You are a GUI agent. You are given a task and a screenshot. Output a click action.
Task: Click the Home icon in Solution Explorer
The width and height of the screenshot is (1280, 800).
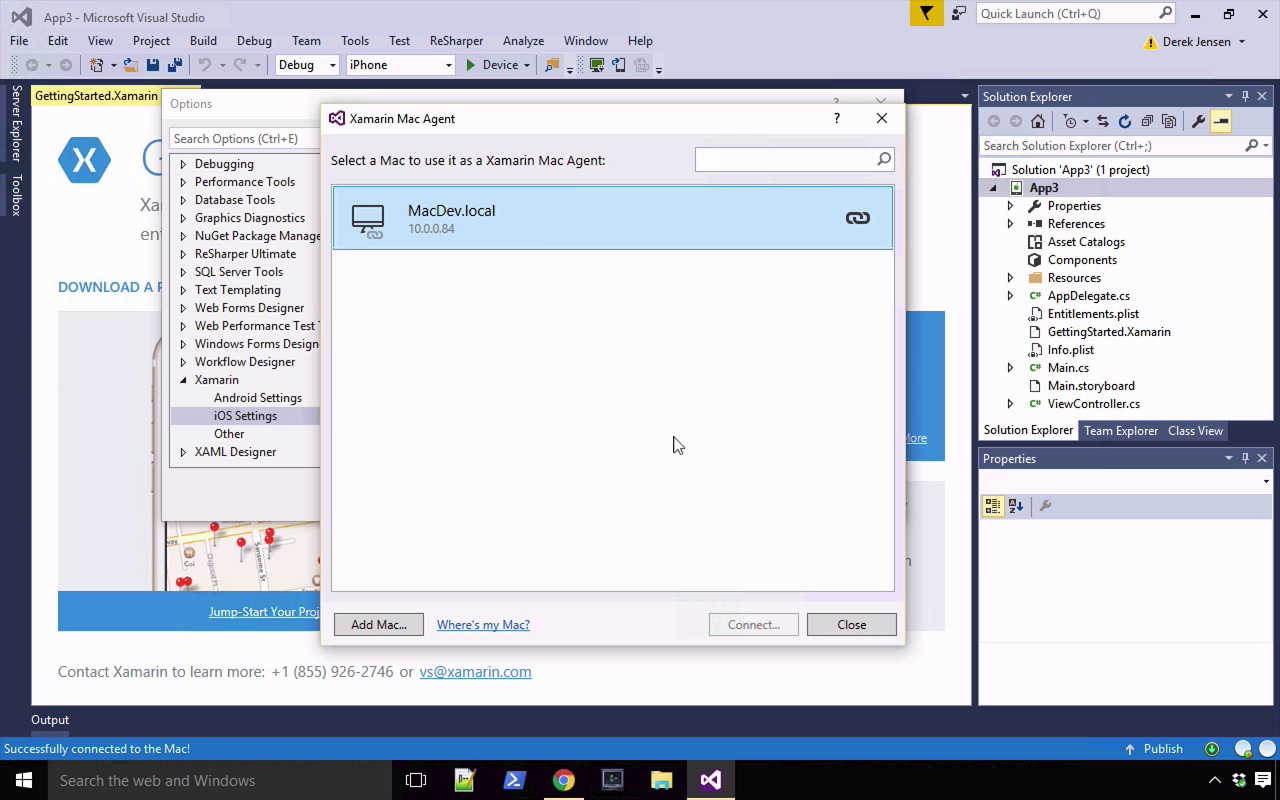tap(1038, 121)
